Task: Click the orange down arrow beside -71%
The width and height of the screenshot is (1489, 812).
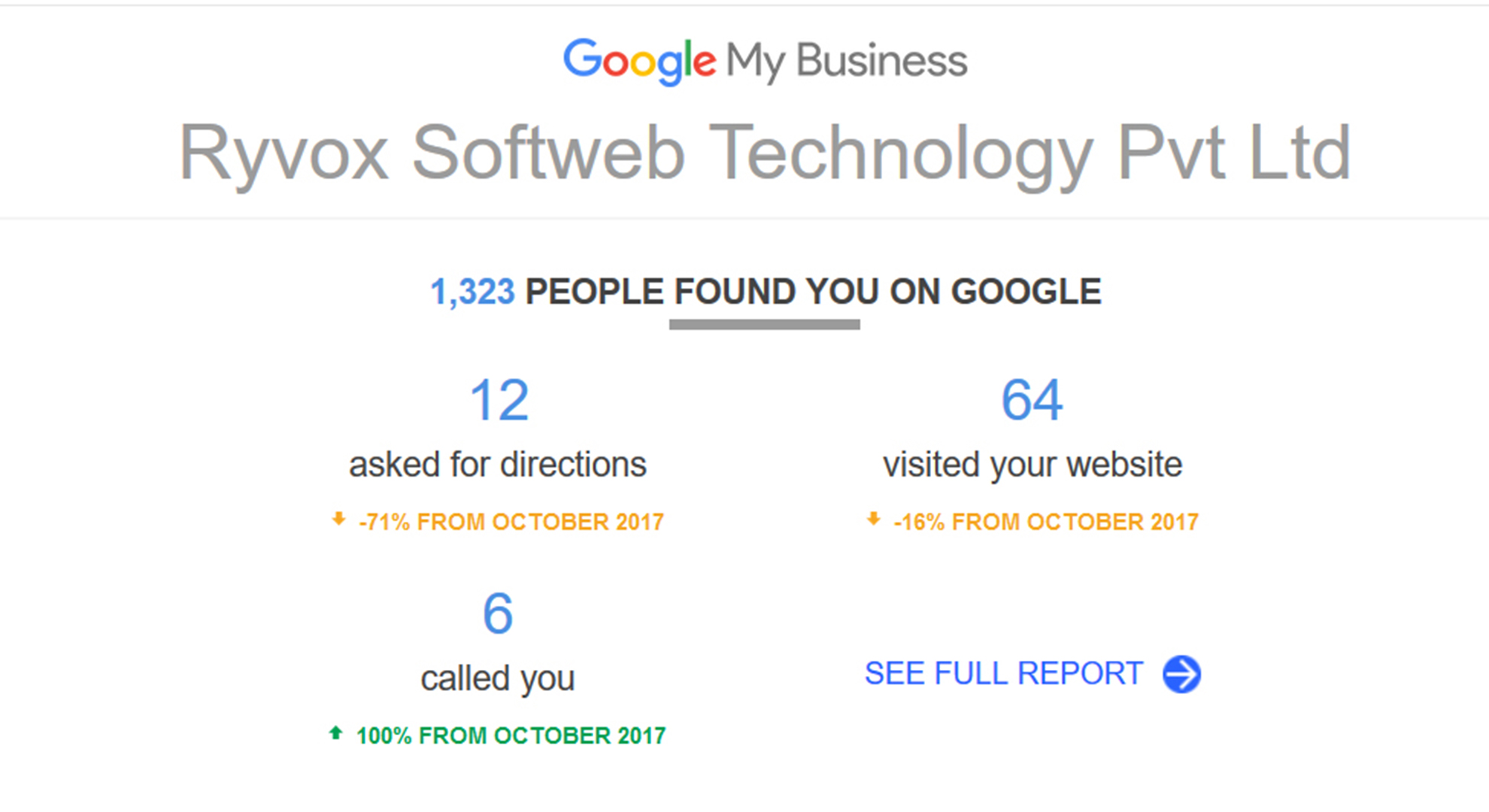Action: pyautogui.click(x=338, y=519)
